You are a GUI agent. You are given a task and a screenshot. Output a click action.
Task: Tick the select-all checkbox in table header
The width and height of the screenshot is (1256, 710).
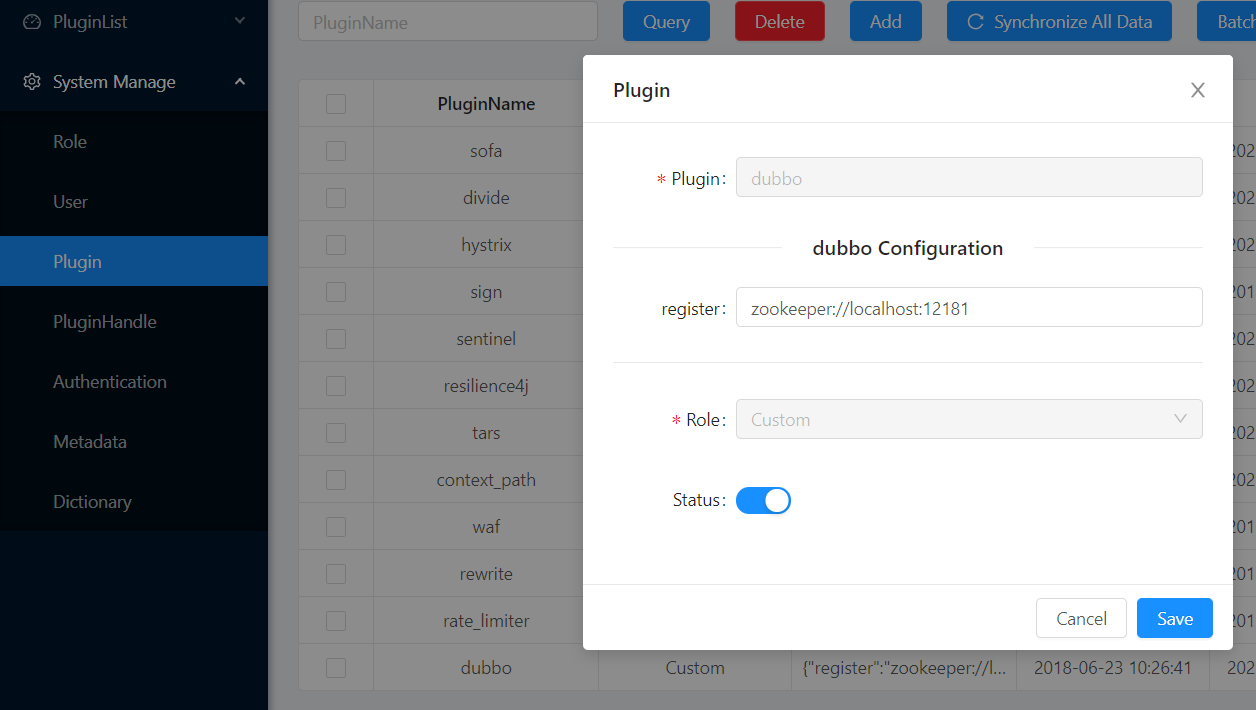tap(336, 104)
